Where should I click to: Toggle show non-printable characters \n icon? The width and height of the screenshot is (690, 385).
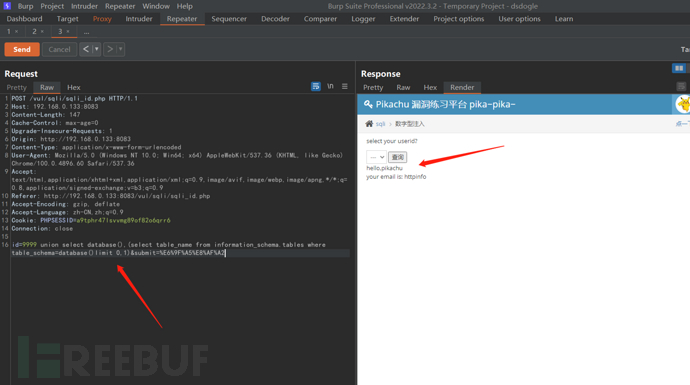point(330,87)
